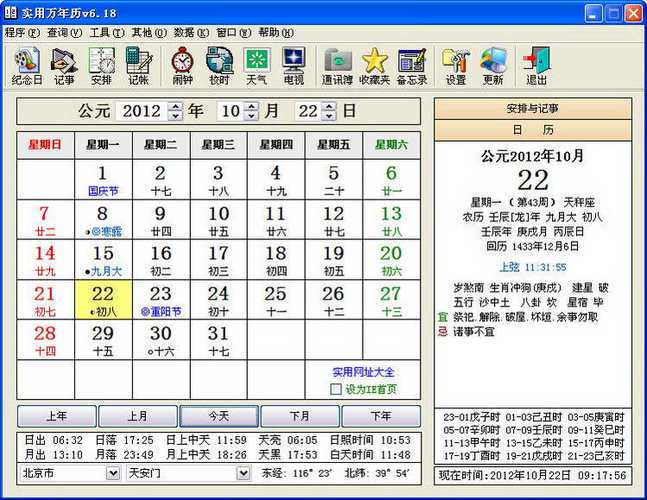
Task: Select October 15 in the calendar
Action: click(103, 259)
